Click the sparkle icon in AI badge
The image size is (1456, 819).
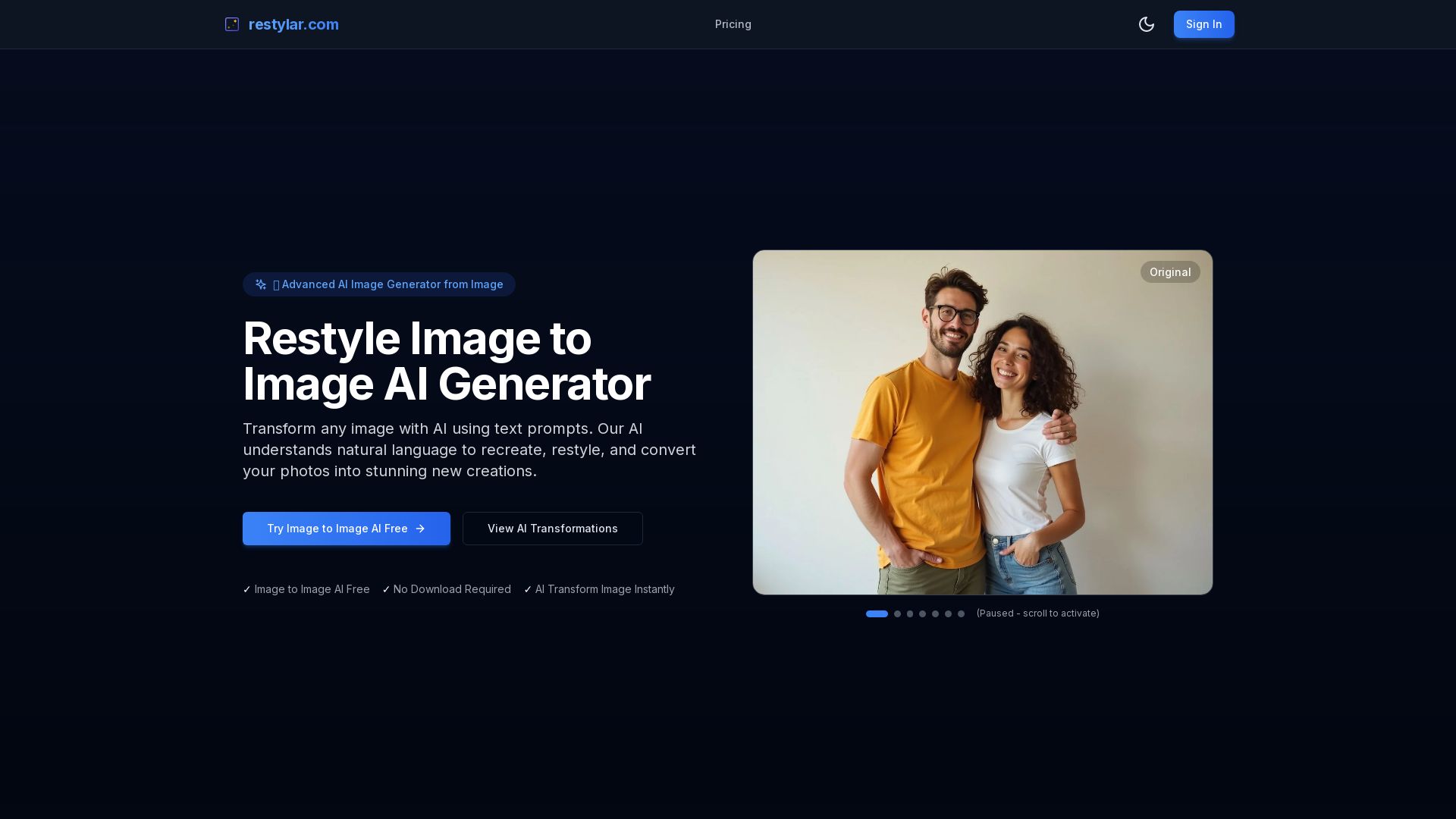[x=261, y=284]
